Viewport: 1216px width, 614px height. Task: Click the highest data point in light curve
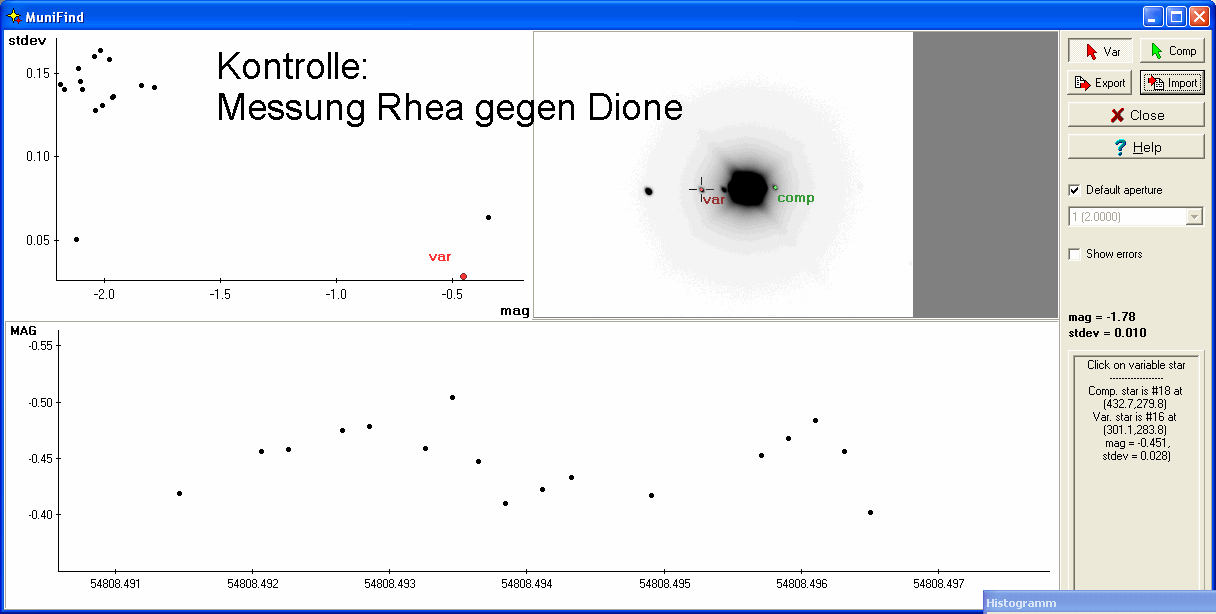coord(452,397)
